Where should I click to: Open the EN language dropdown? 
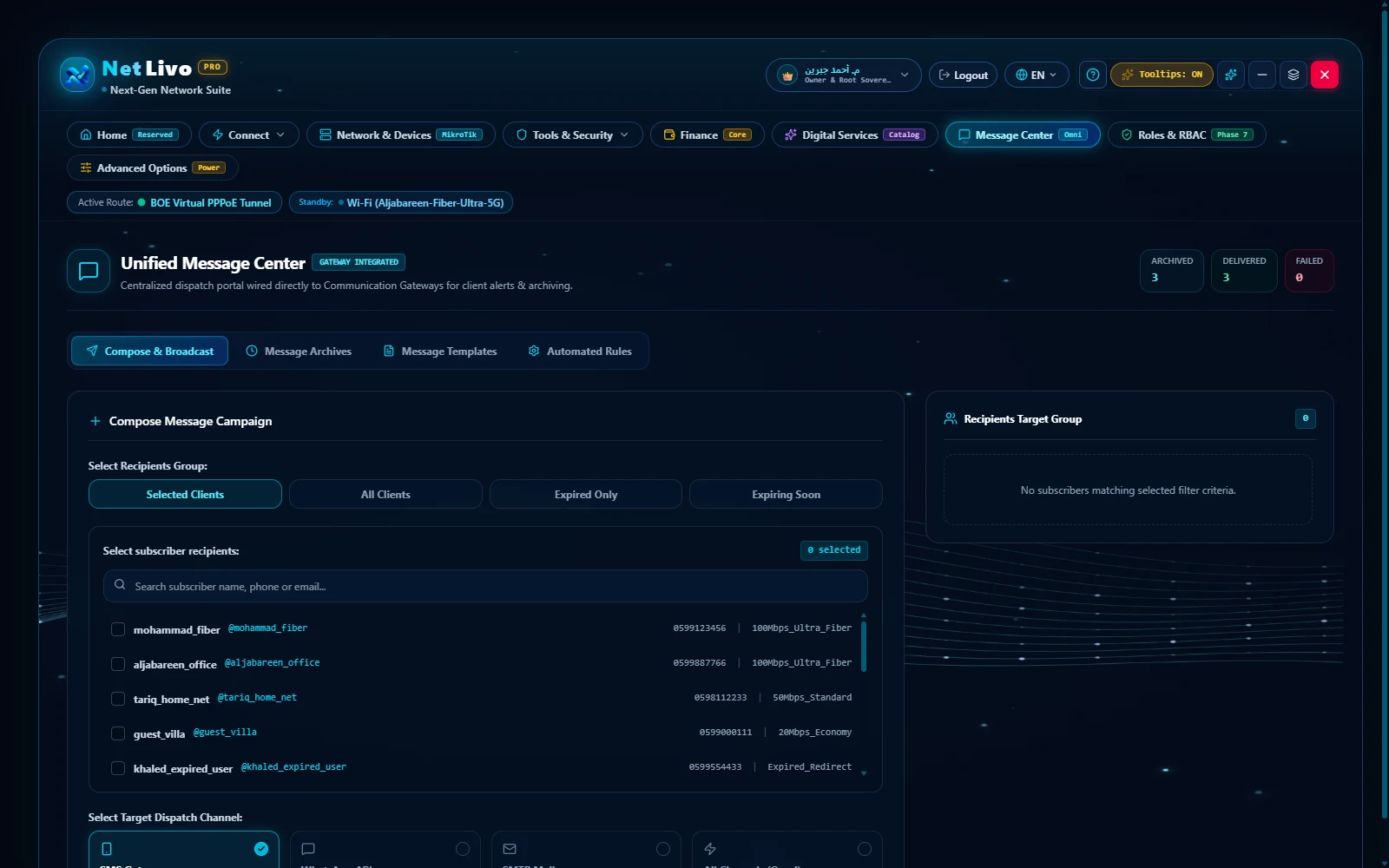click(1037, 76)
